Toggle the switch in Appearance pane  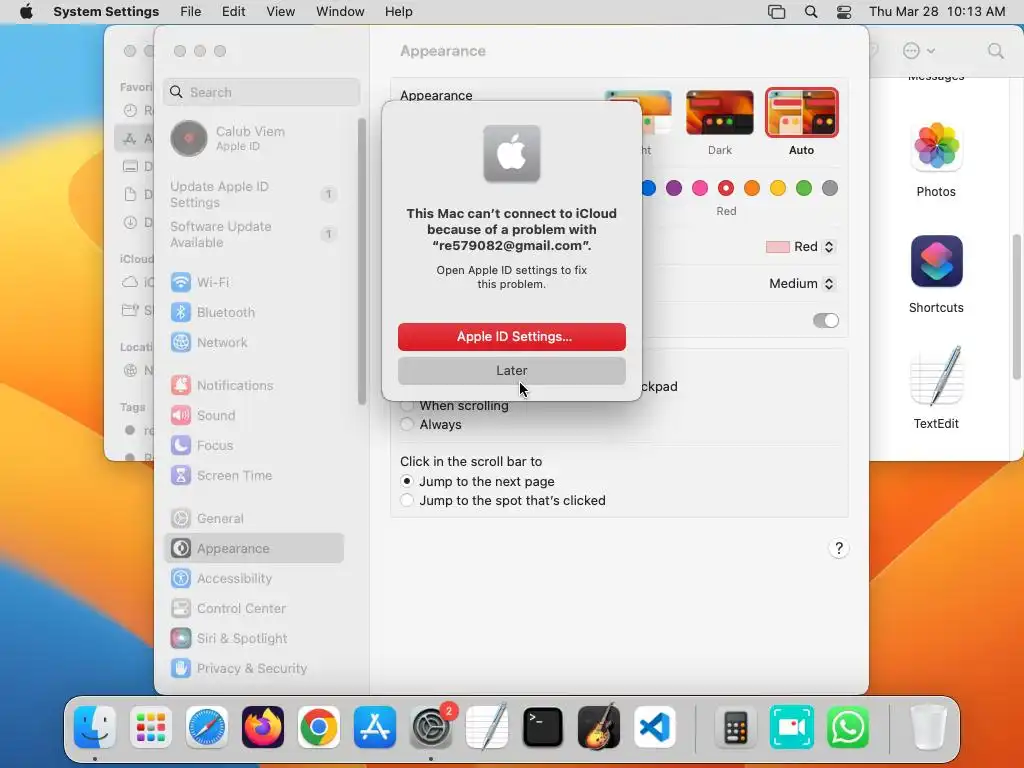pos(825,320)
